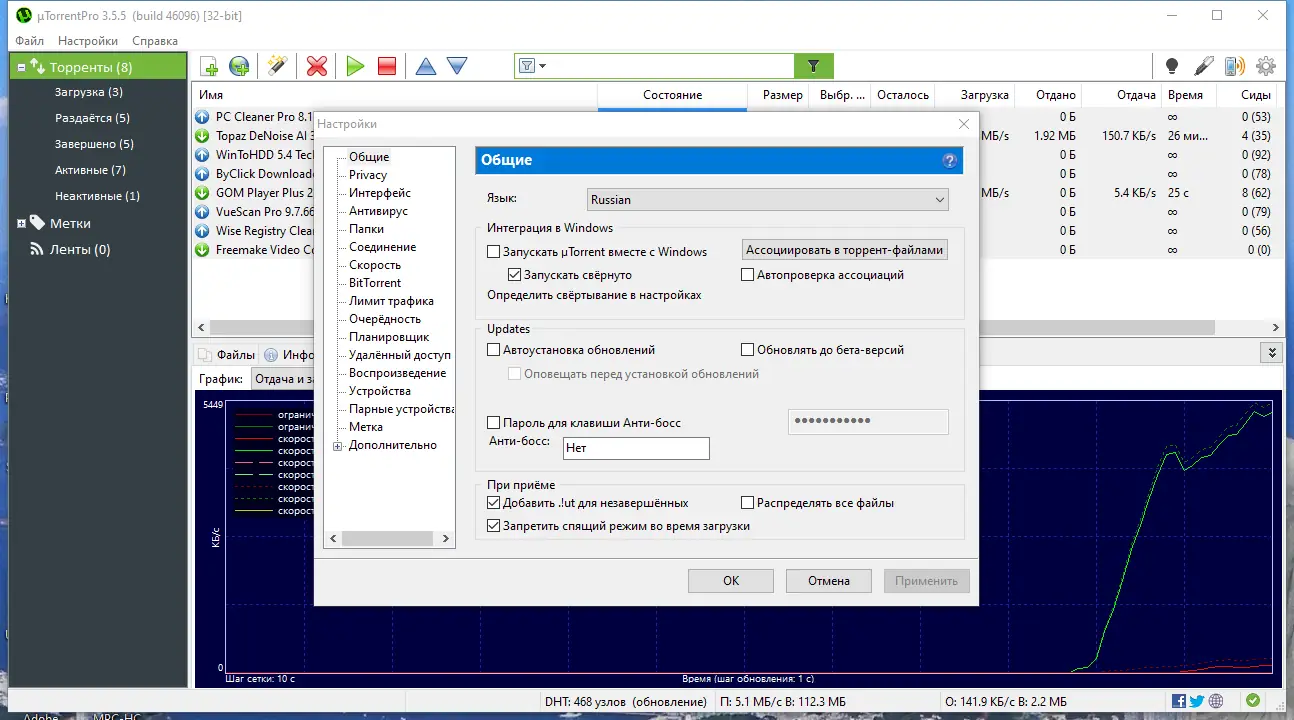This screenshot has height=720, width=1294.
Task: Tick the Обновлять до бета-версий checkbox
Action: pos(747,350)
